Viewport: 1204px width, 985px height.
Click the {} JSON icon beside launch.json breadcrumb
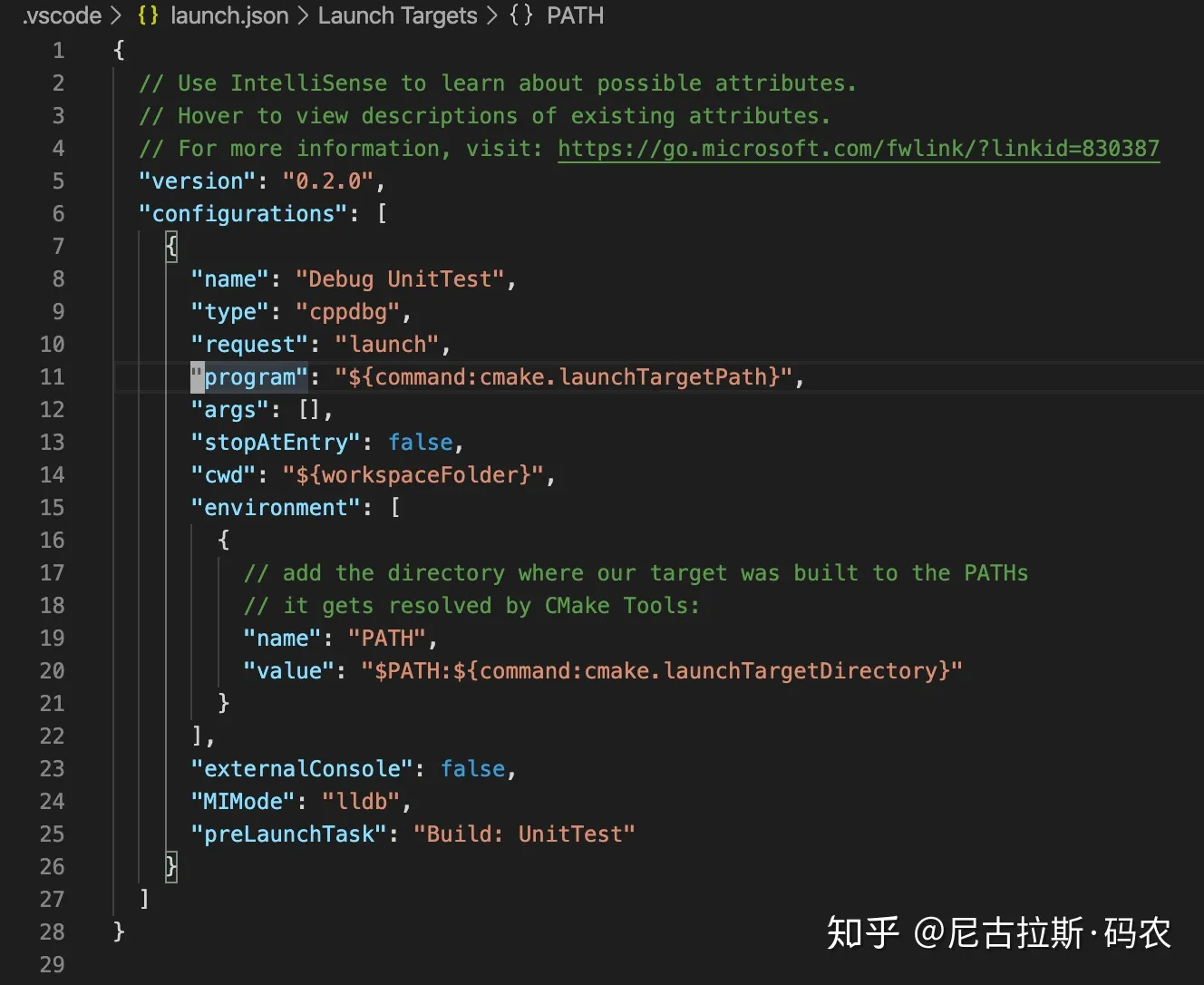coord(147,15)
